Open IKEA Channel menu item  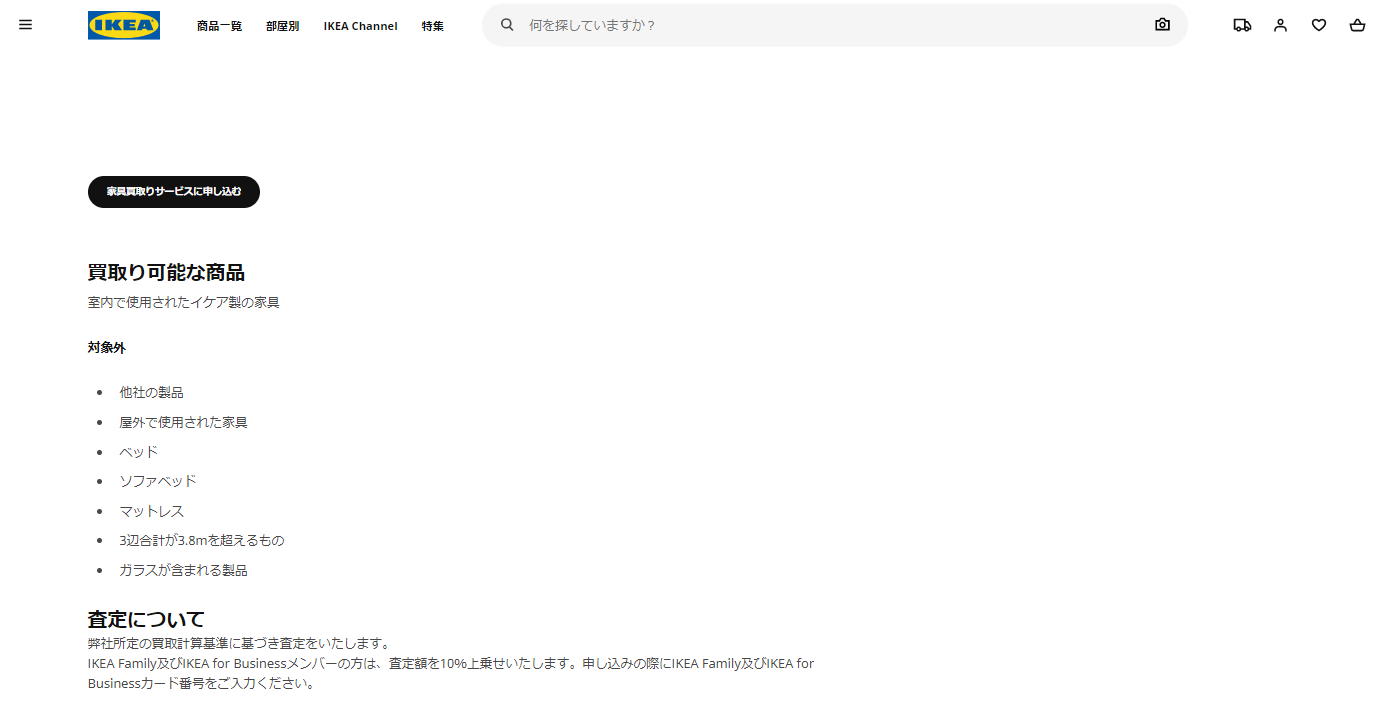click(360, 26)
